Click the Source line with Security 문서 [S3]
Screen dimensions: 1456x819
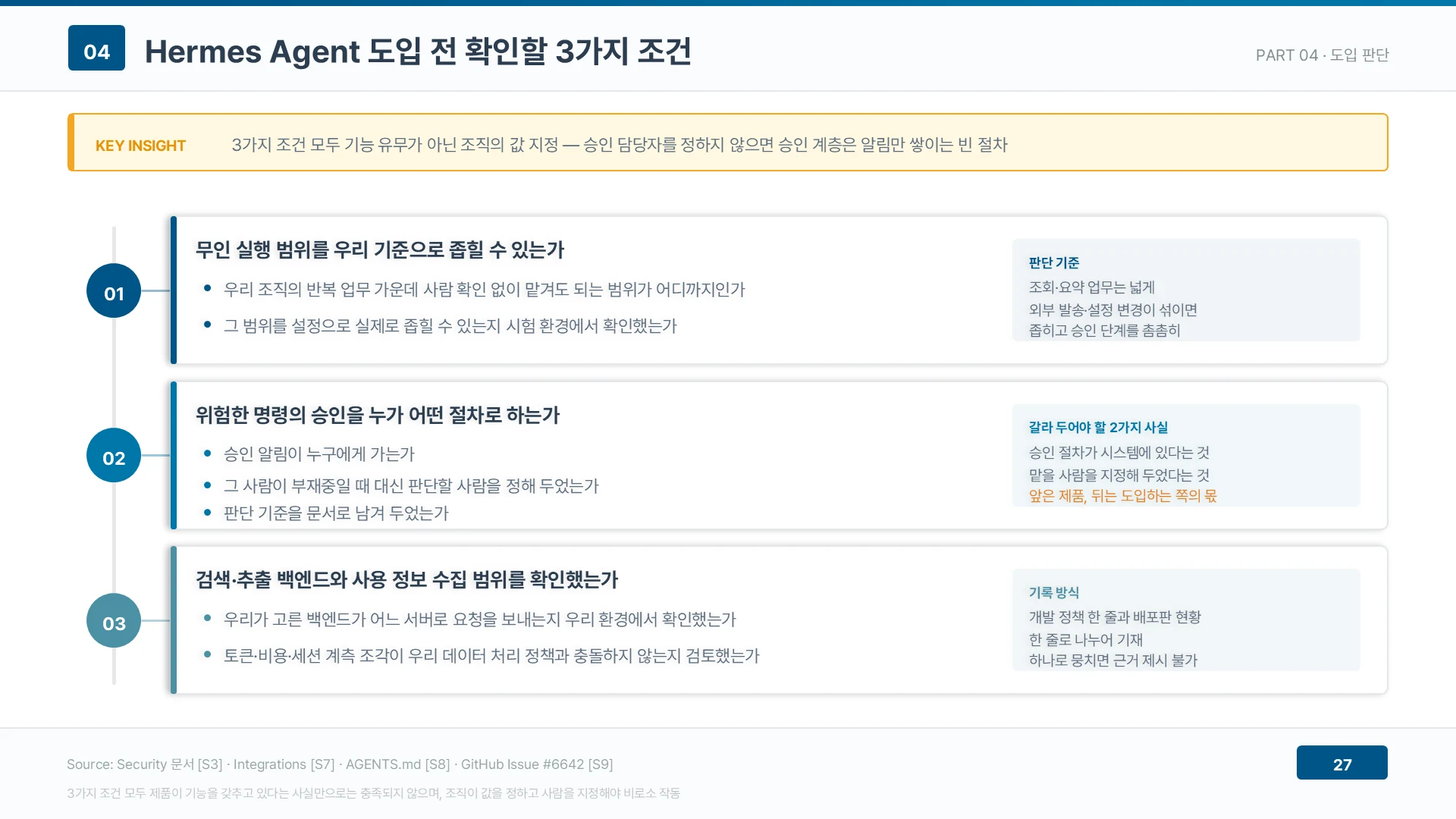(x=340, y=764)
